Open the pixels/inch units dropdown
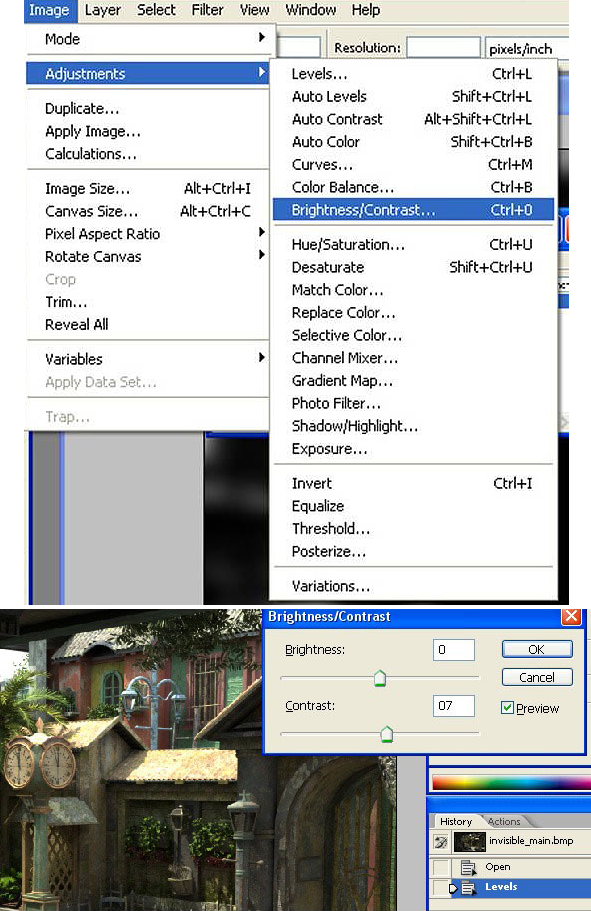Viewport: 591px width, 911px height. pyautogui.click(x=526, y=49)
